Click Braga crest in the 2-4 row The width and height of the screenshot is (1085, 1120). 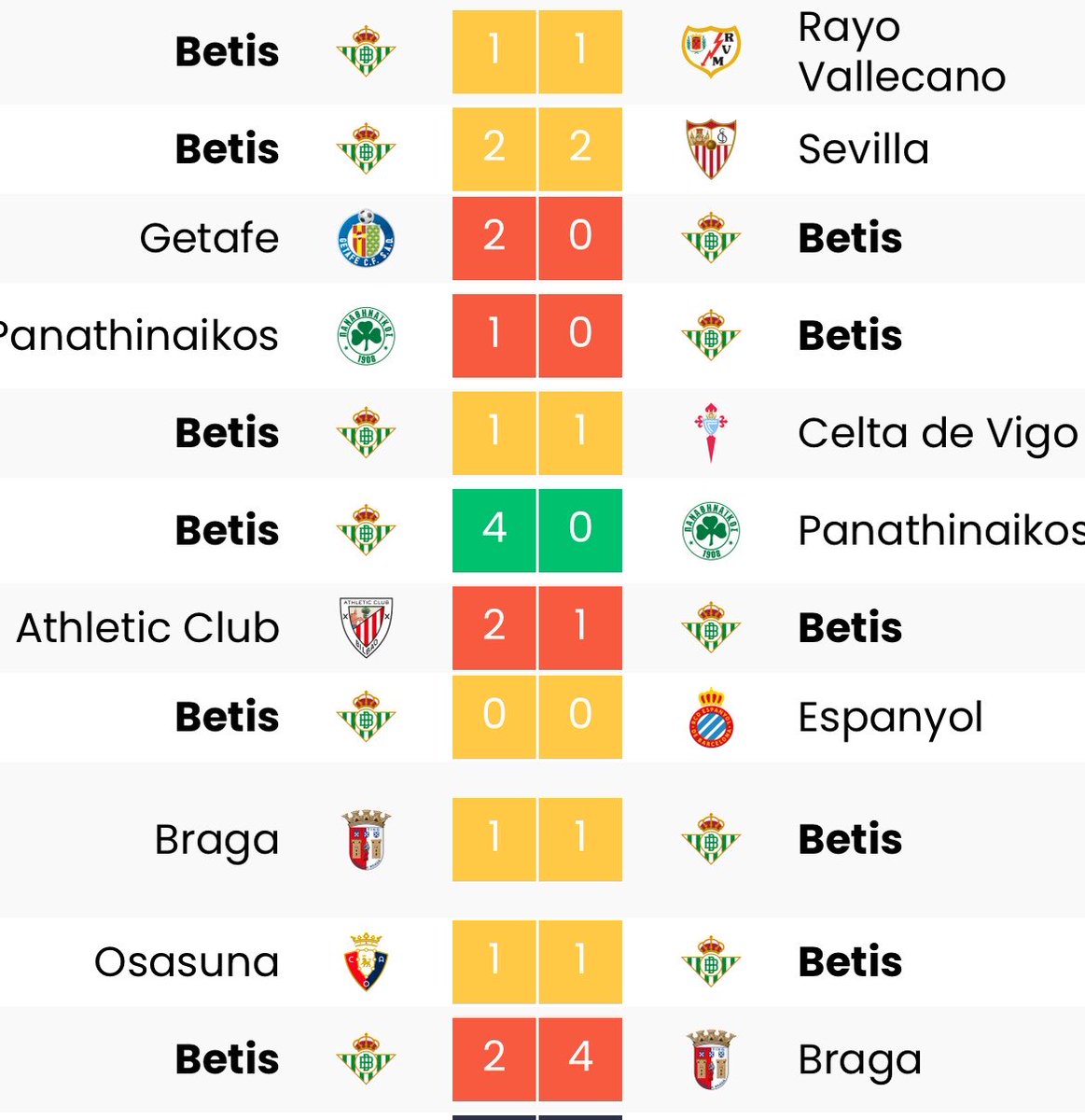tap(711, 1059)
